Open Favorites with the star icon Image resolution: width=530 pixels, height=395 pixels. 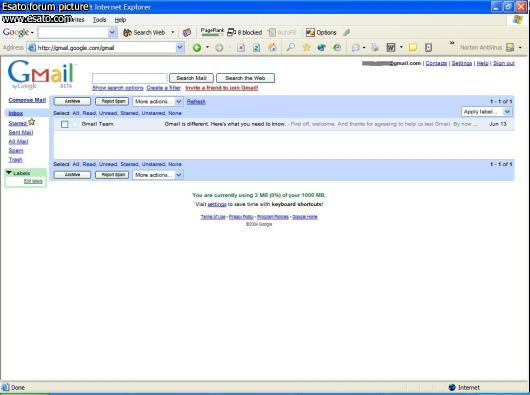tap(307, 48)
